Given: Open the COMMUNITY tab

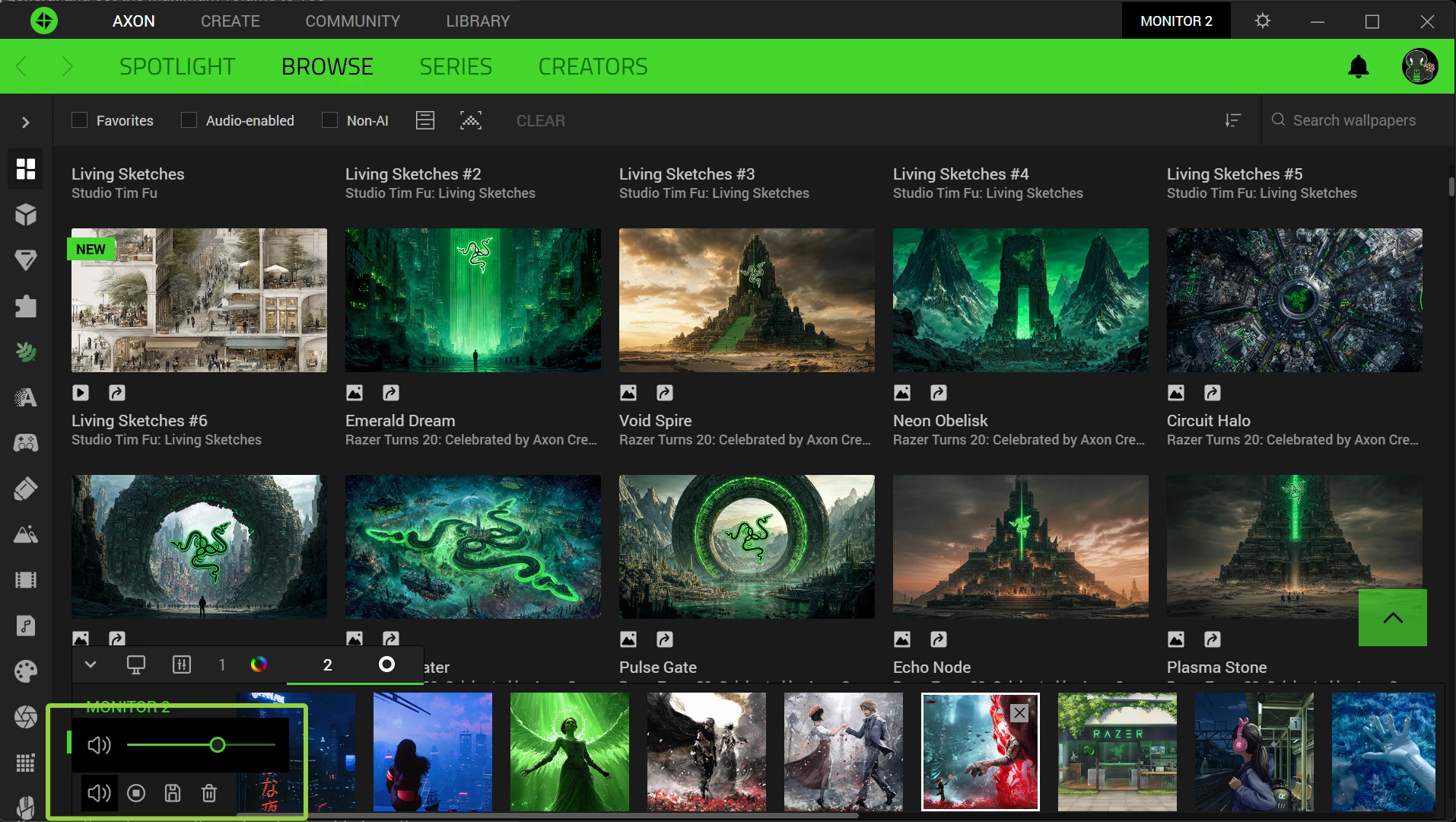Looking at the screenshot, I should click(x=353, y=21).
